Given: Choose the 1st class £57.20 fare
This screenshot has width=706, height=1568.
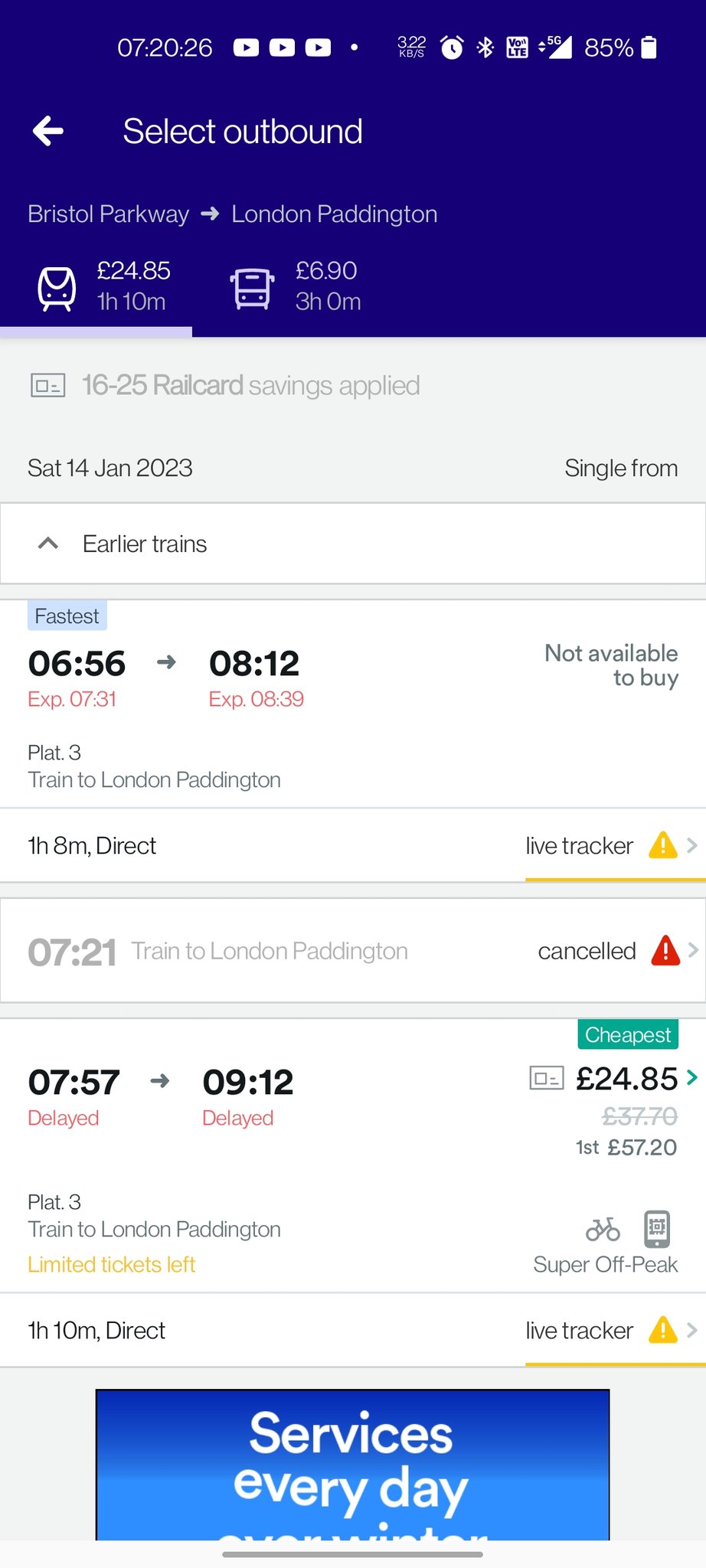Looking at the screenshot, I should 626,1148.
